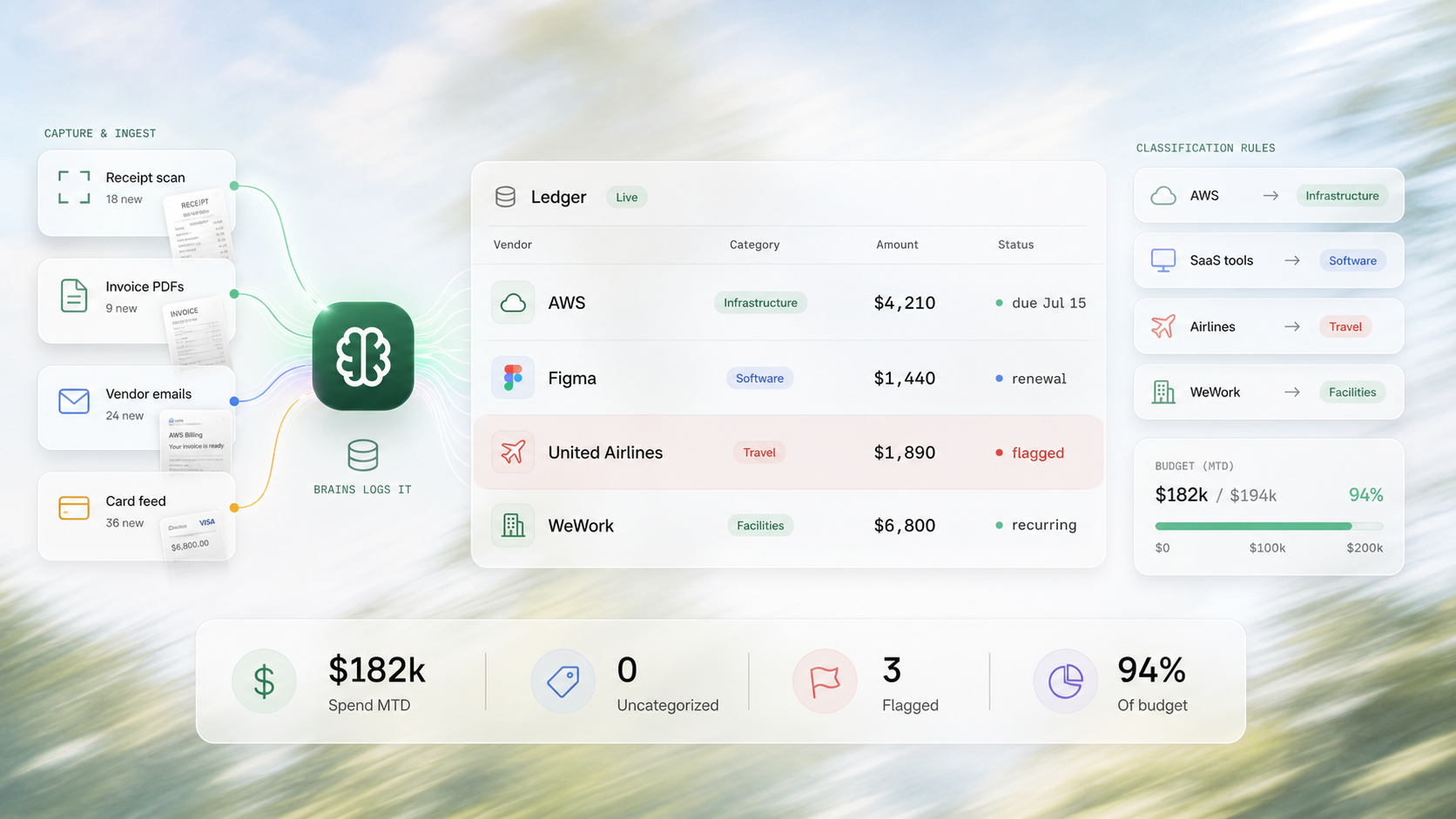The width and height of the screenshot is (1456, 819).
Task: Click the Capture & Ingest heading
Action: pos(100,133)
